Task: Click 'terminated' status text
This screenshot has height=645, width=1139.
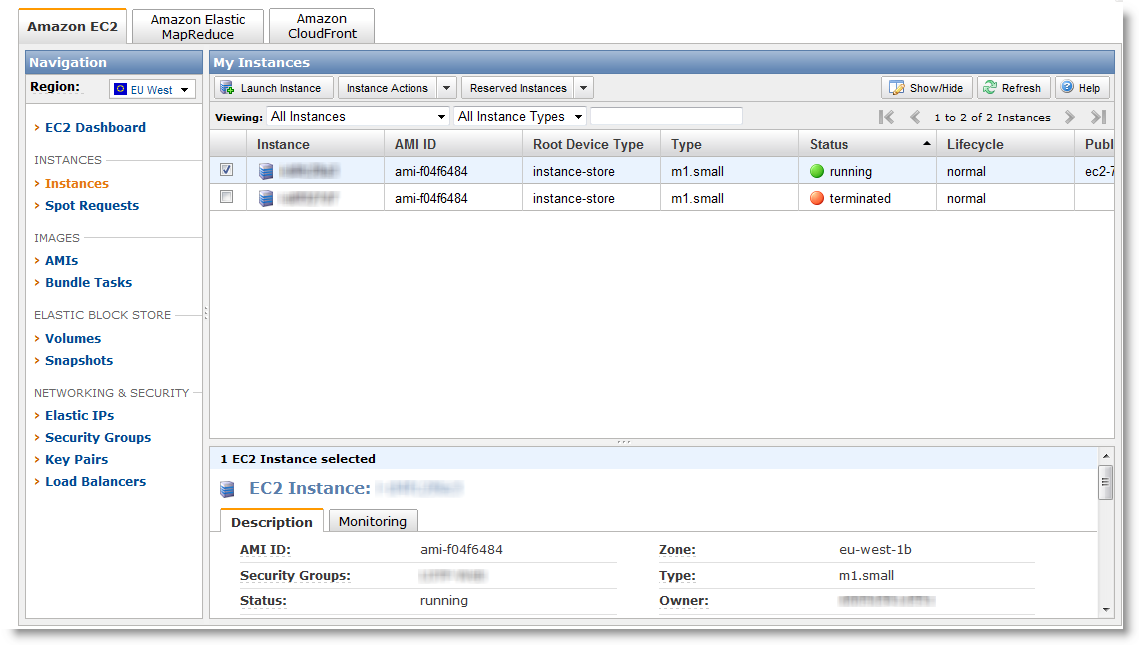Action: (x=860, y=198)
